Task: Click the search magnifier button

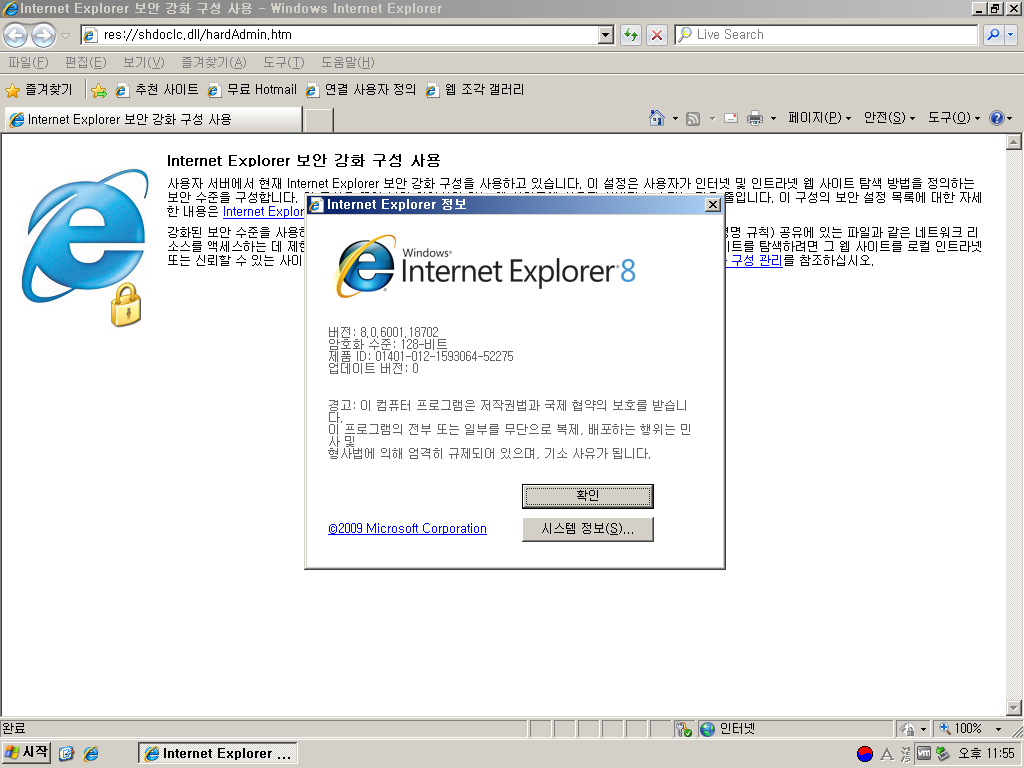Action: pos(993,35)
